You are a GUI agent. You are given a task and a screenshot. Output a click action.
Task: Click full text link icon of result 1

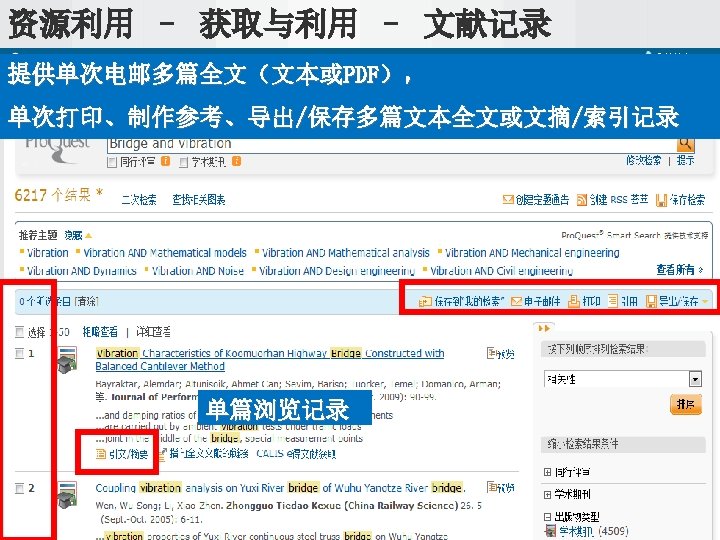162,455
